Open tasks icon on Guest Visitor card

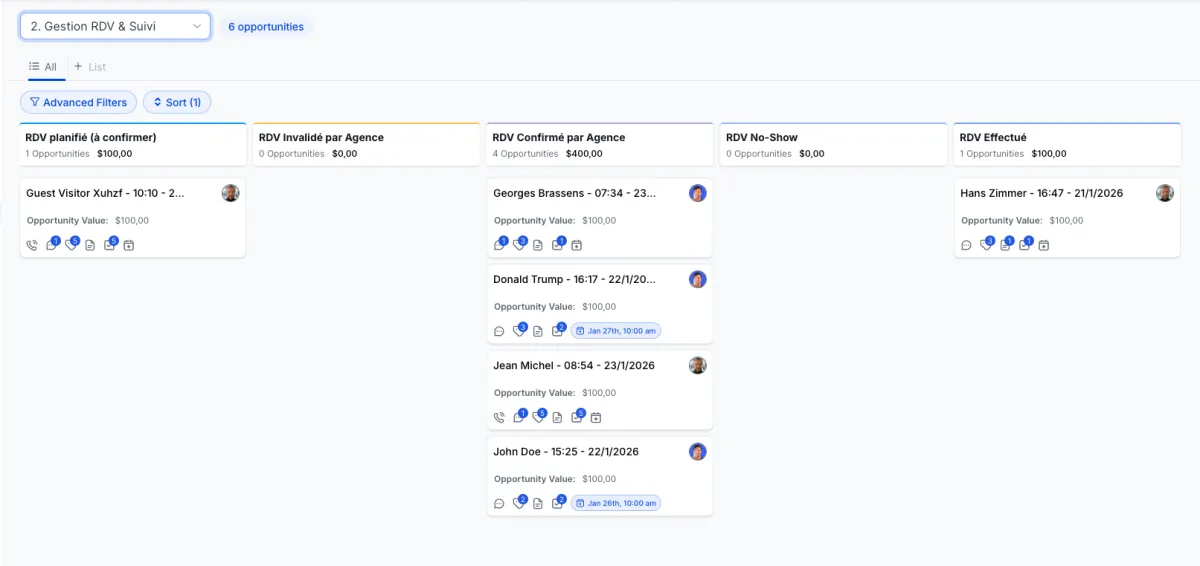[x=110, y=245]
